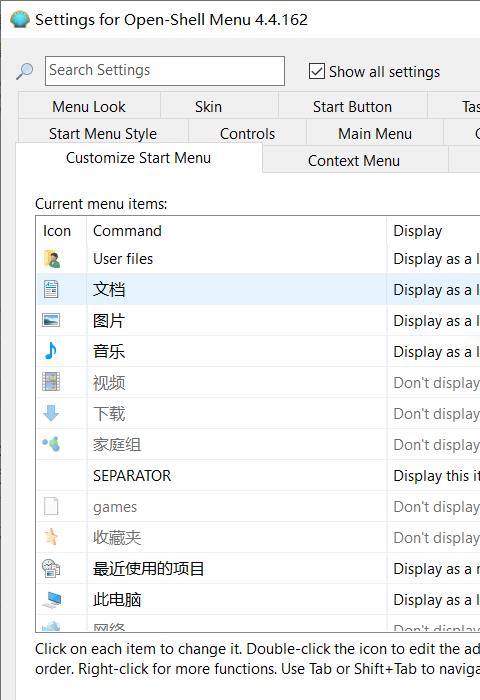
Task: Click the 音乐 music note icon
Action: pos(51,351)
